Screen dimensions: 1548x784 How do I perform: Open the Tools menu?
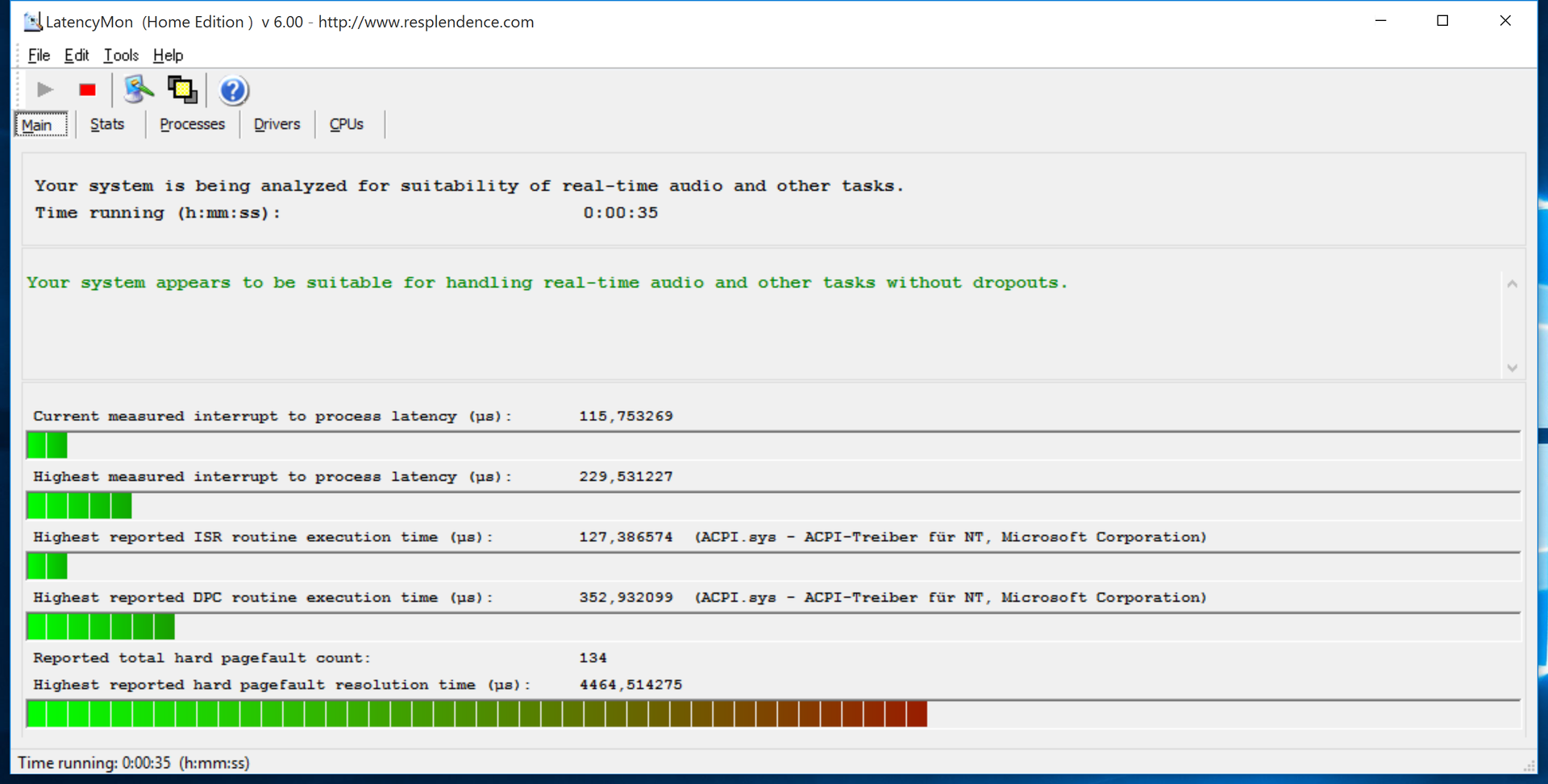pyautogui.click(x=121, y=55)
